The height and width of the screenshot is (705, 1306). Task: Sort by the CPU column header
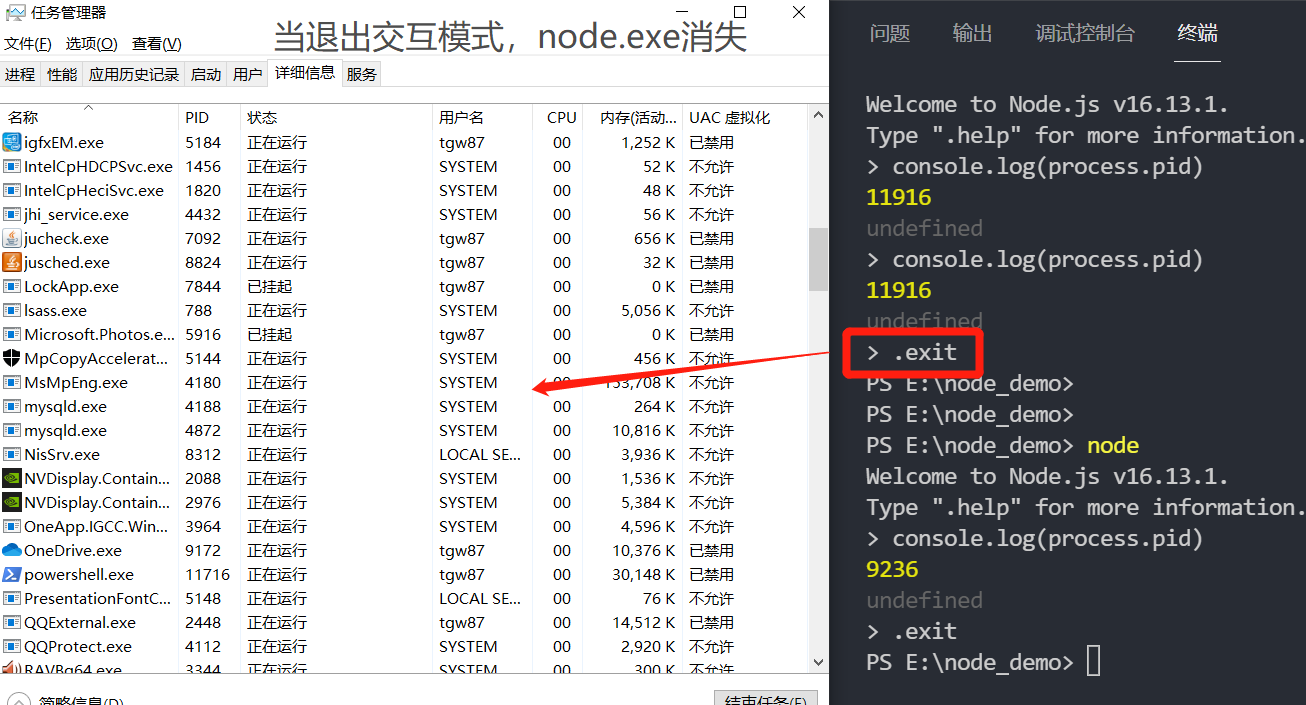(558, 117)
